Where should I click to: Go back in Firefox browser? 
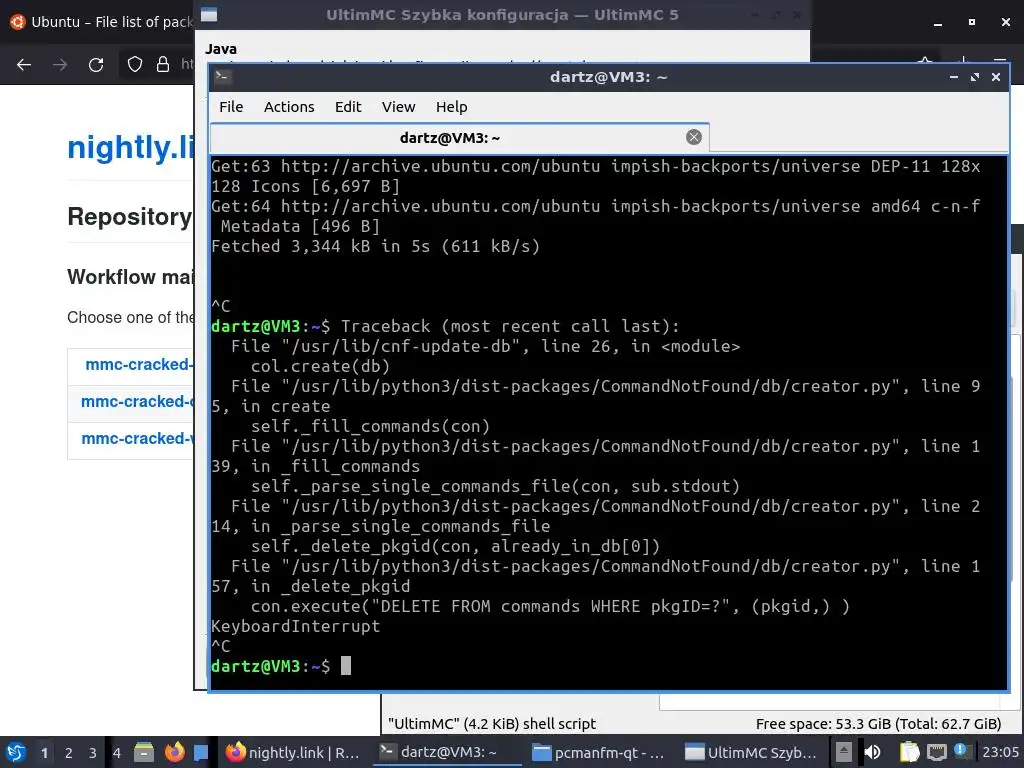[24, 65]
